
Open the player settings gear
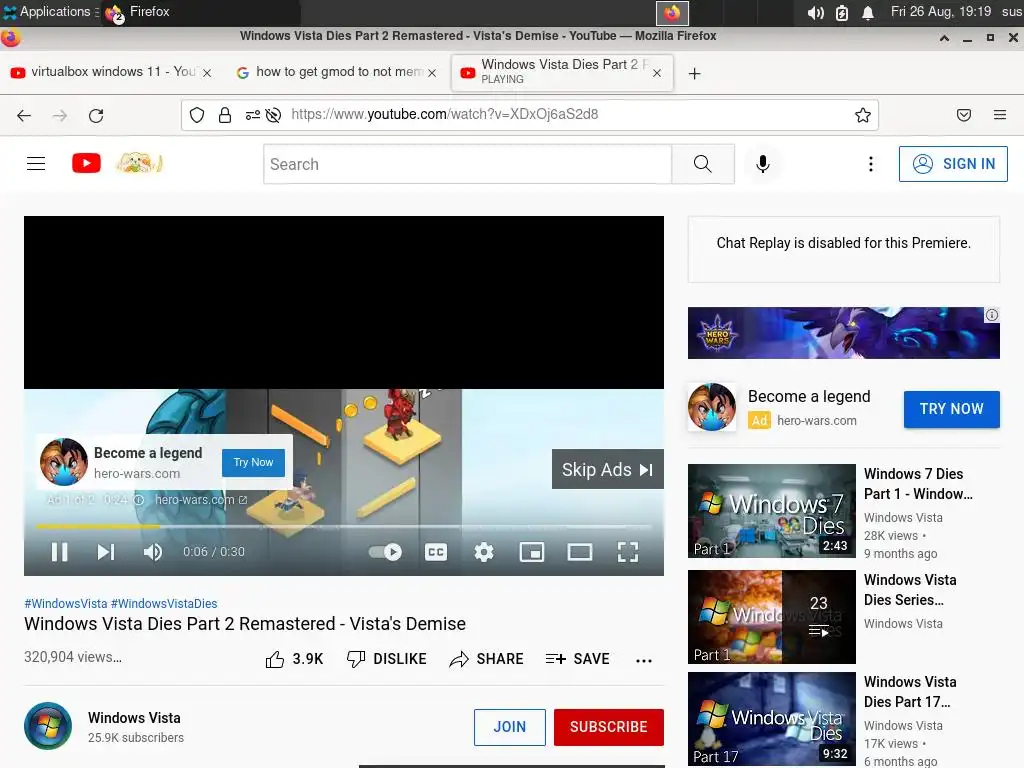tap(484, 552)
